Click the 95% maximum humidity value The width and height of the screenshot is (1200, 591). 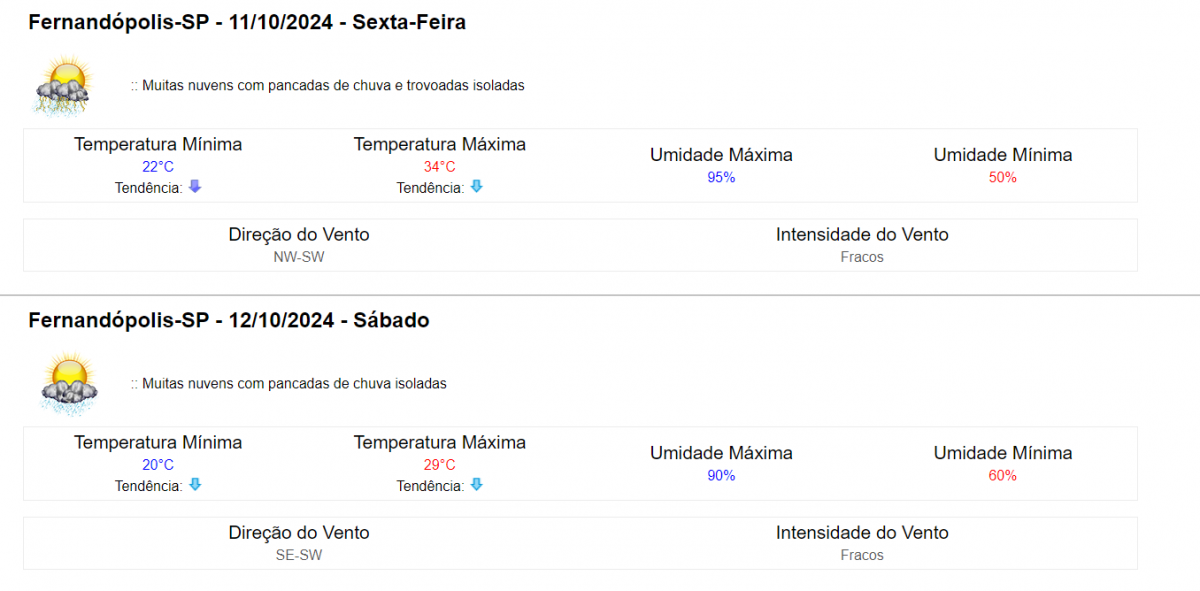tap(721, 177)
